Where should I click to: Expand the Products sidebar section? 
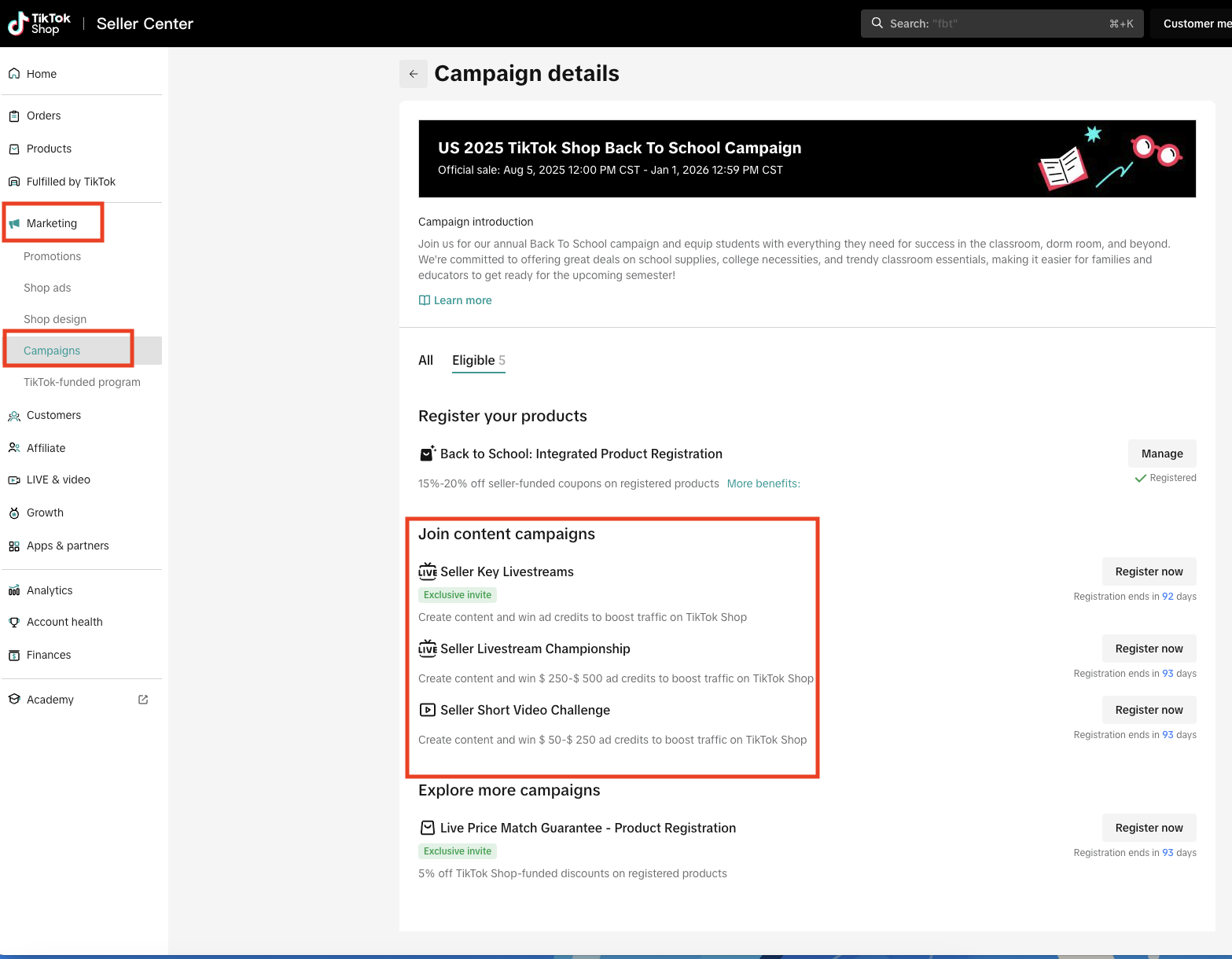tap(49, 149)
